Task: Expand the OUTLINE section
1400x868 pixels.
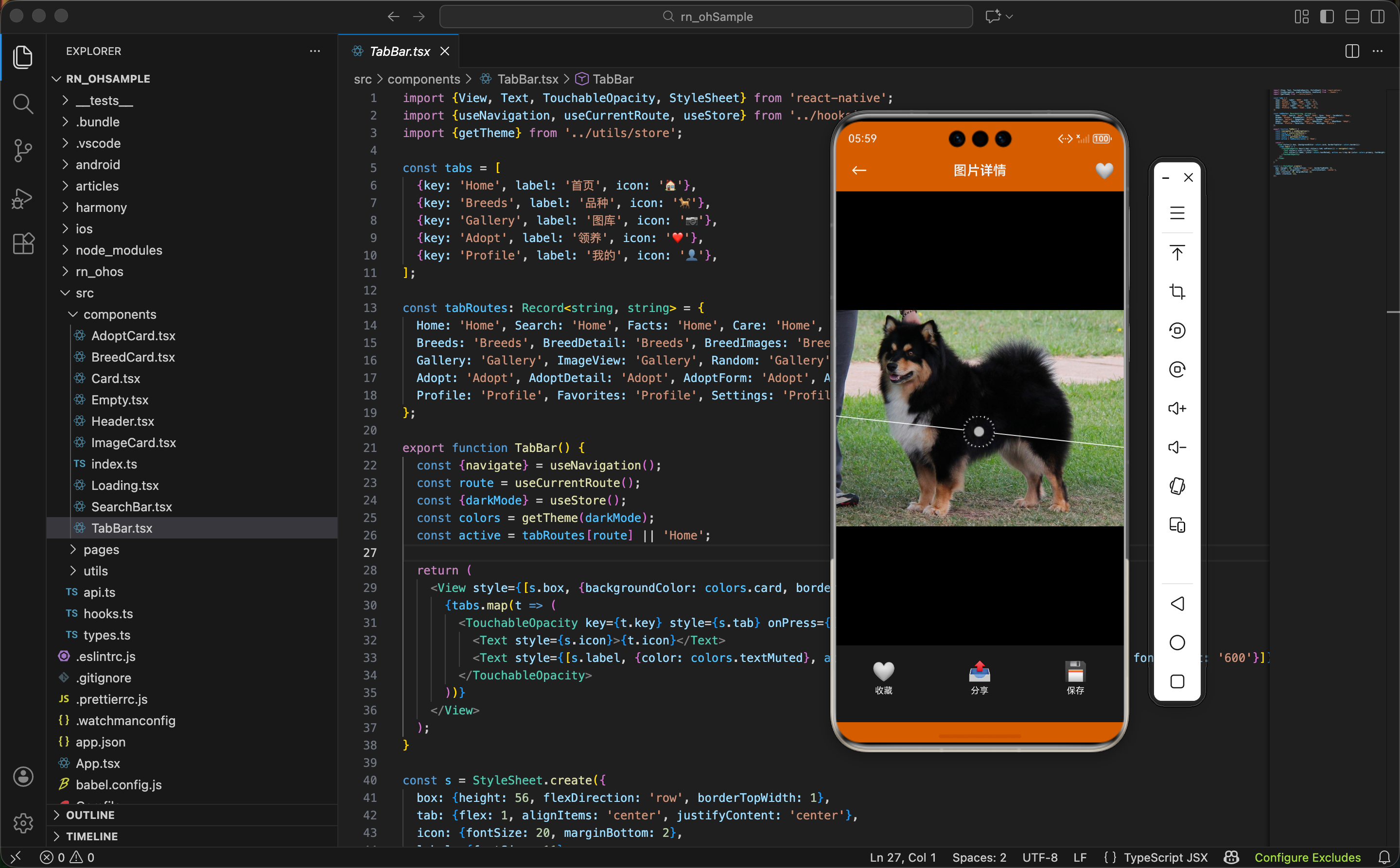Action: point(90,815)
